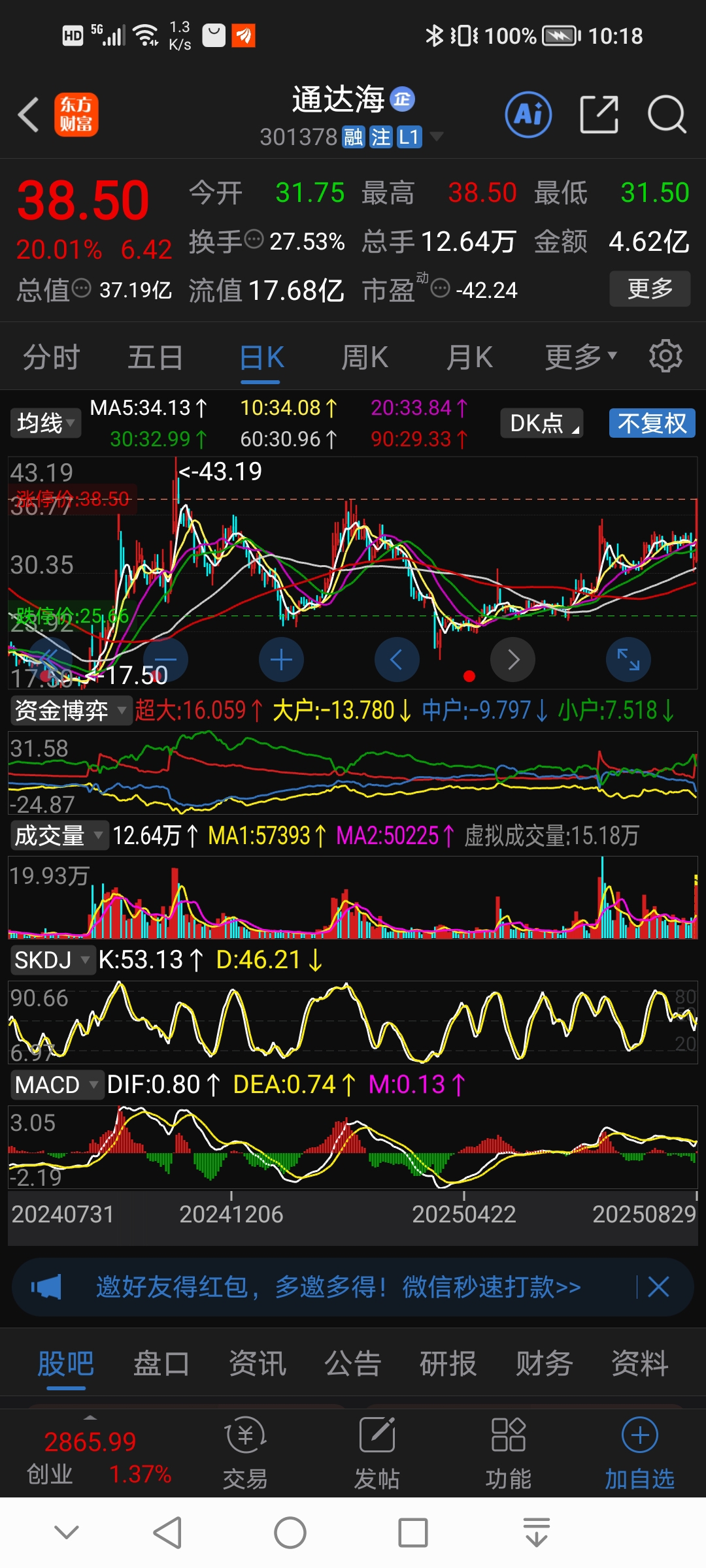Tap the navigation bar hide chevron
The width and height of the screenshot is (706, 1568).
pos(67,1532)
